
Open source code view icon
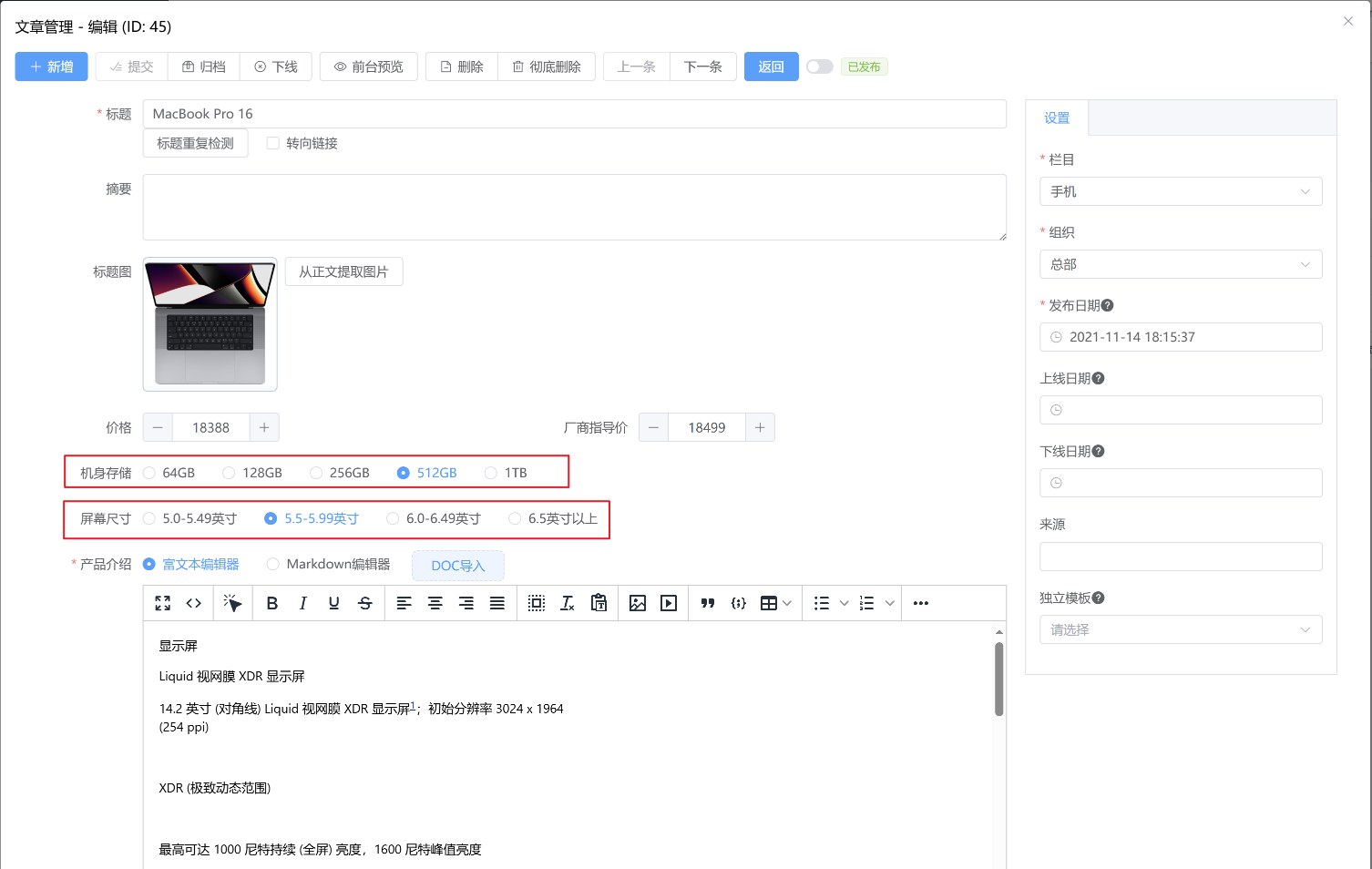click(194, 603)
